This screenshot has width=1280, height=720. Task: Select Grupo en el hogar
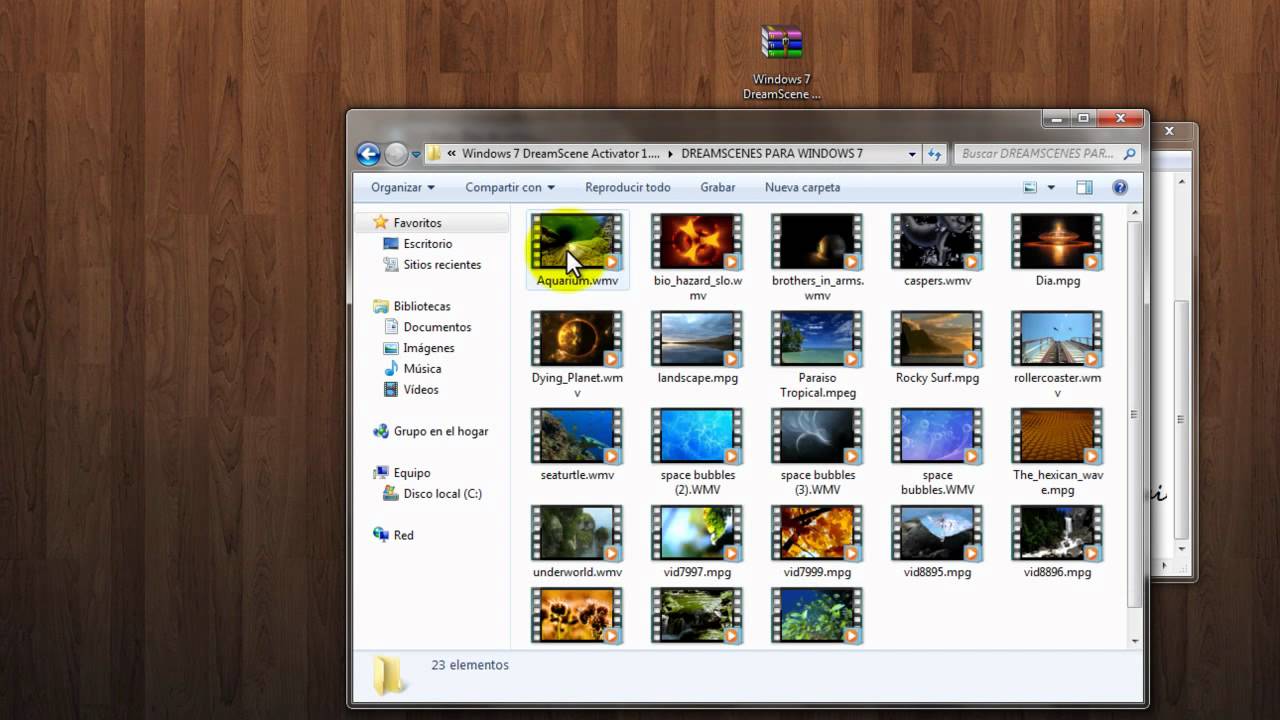(440, 431)
